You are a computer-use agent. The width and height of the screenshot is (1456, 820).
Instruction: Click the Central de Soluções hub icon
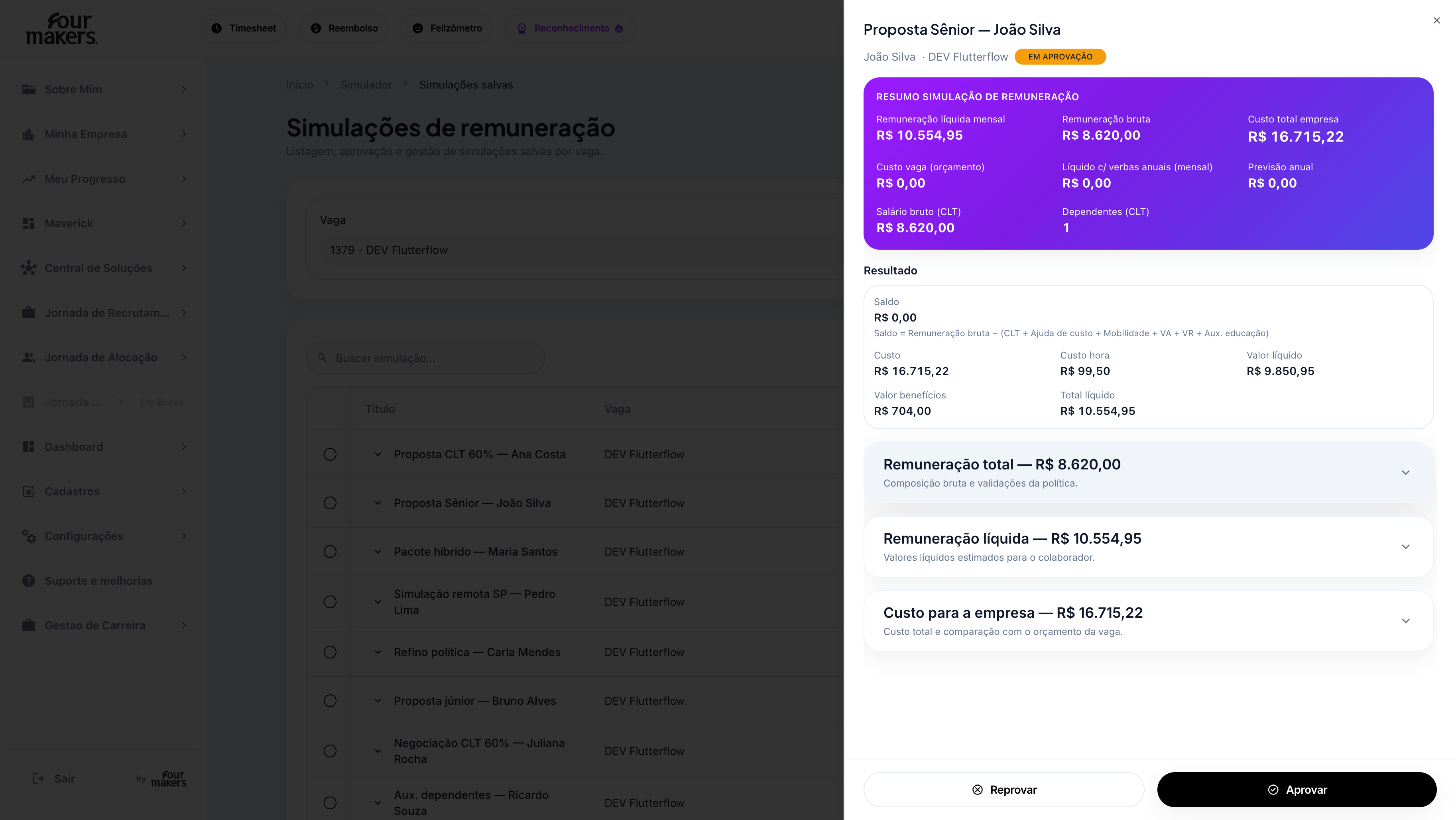click(28, 268)
